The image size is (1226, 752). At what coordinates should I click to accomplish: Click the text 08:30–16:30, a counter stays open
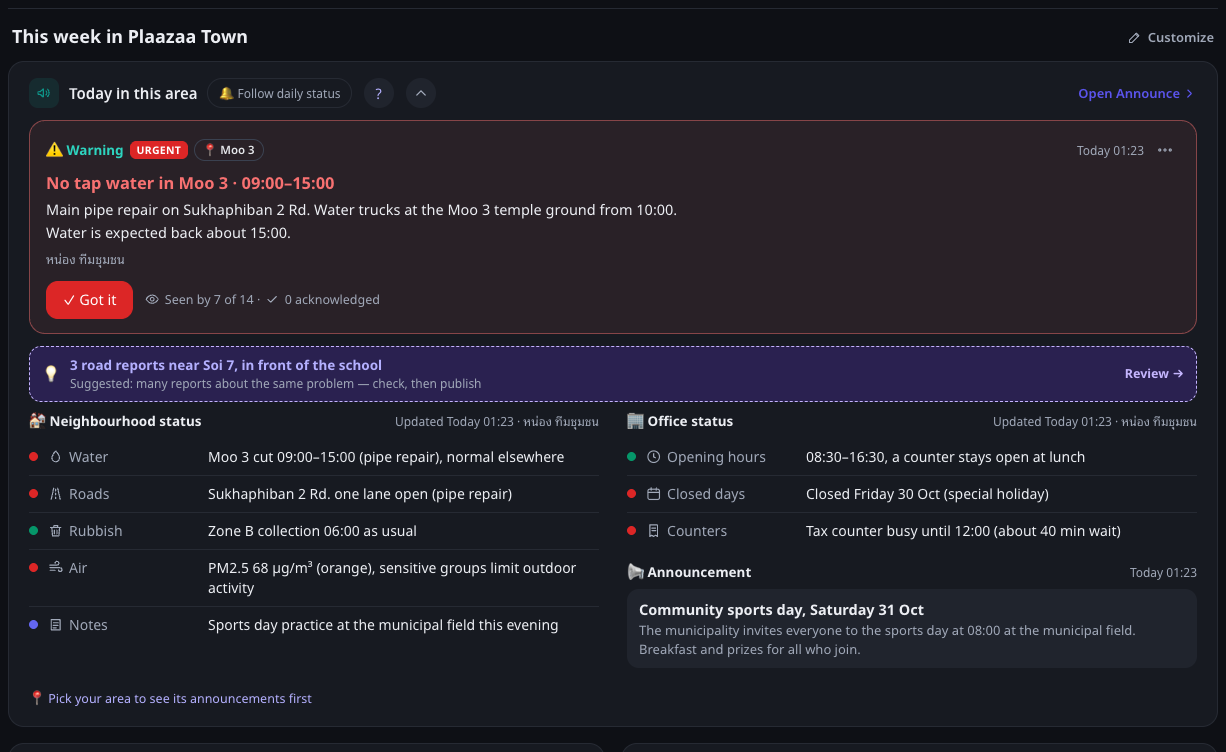coord(945,457)
